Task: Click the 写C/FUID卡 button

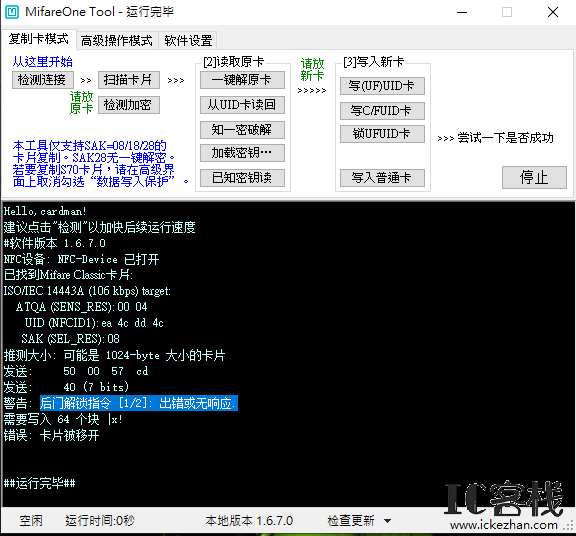Action: coord(382,111)
